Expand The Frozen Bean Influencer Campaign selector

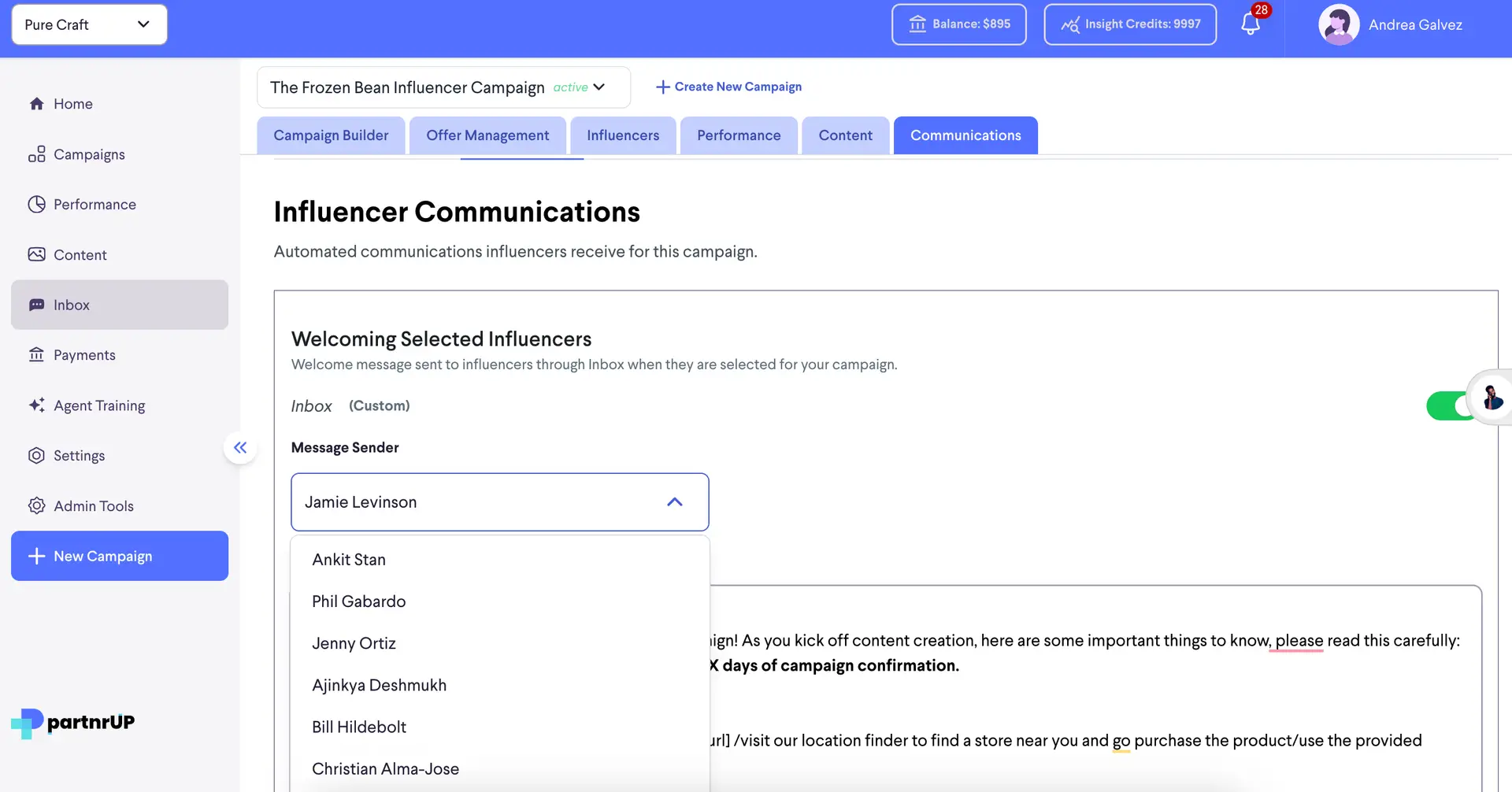[443, 87]
